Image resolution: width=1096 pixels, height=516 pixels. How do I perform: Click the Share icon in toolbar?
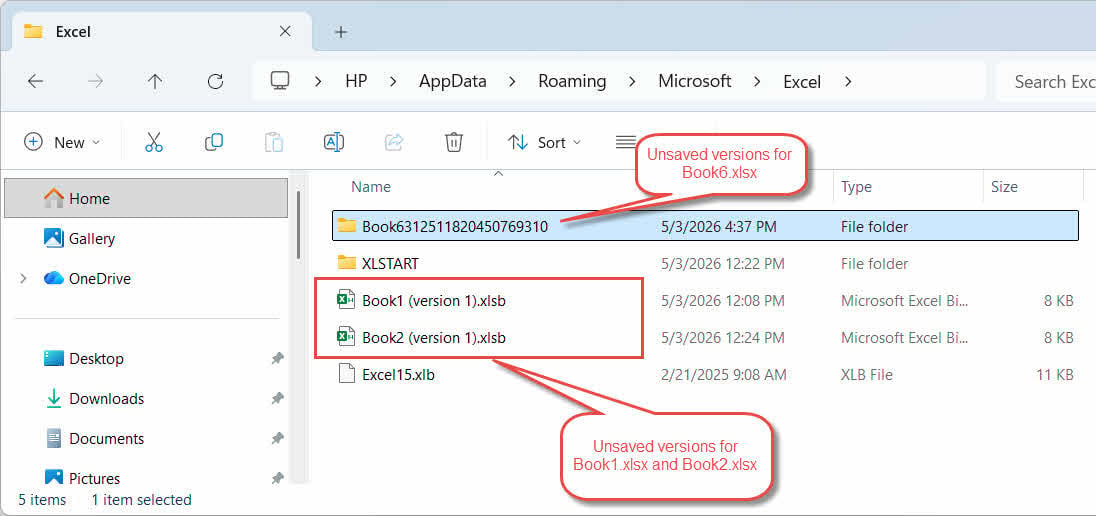click(x=394, y=143)
